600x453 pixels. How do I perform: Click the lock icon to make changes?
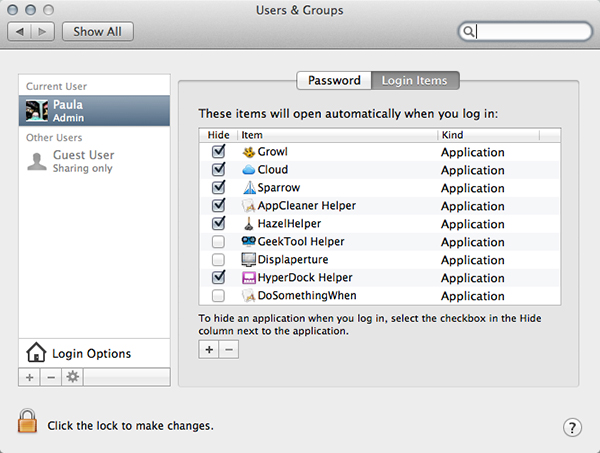click(x=28, y=421)
